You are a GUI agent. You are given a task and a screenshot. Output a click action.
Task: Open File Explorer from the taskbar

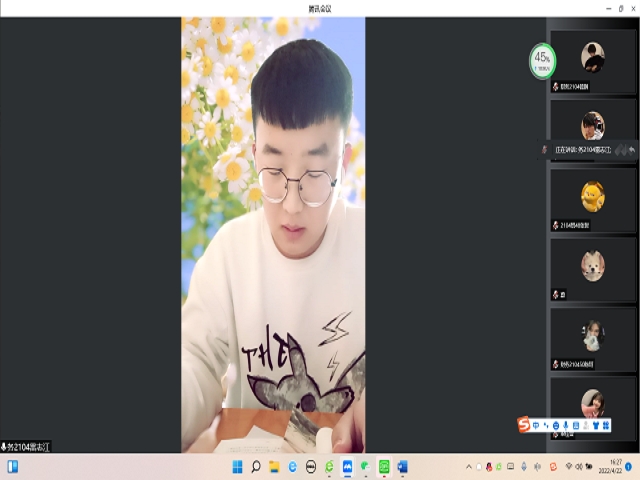click(x=274, y=466)
